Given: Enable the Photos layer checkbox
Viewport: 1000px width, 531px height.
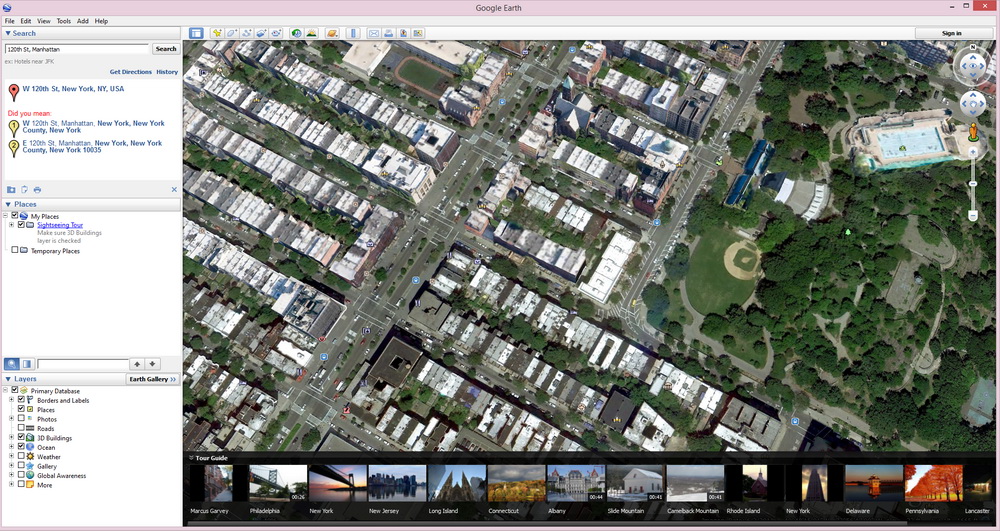Looking at the screenshot, I should pyautogui.click(x=21, y=419).
